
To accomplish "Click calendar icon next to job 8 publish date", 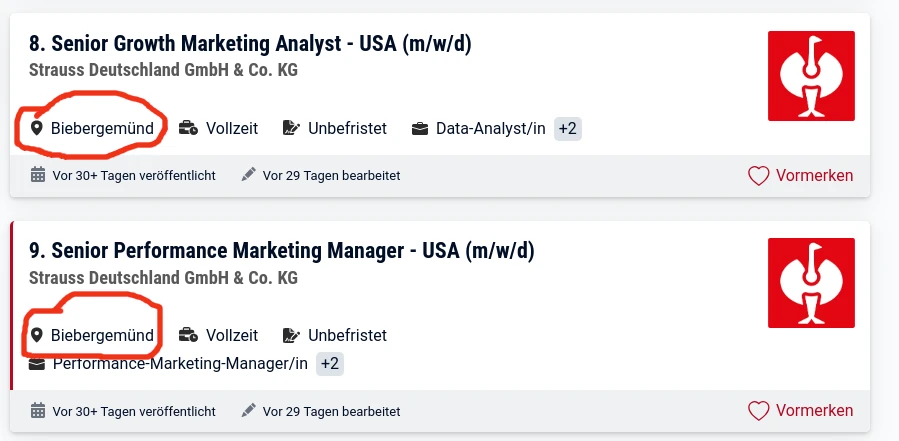I will point(38,175).
